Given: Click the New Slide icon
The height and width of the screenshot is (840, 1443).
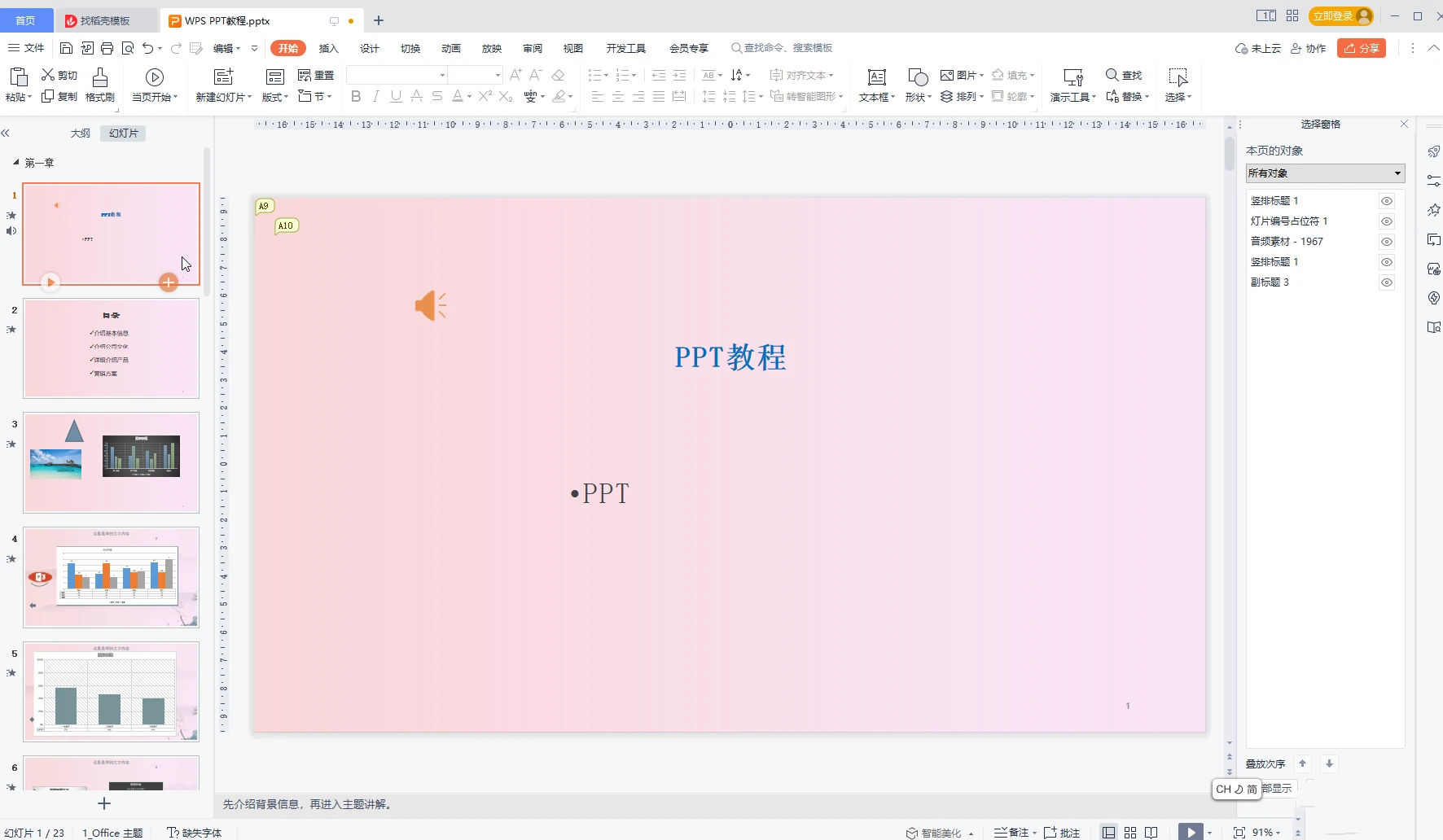Looking at the screenshot, I should click(223, 77).
